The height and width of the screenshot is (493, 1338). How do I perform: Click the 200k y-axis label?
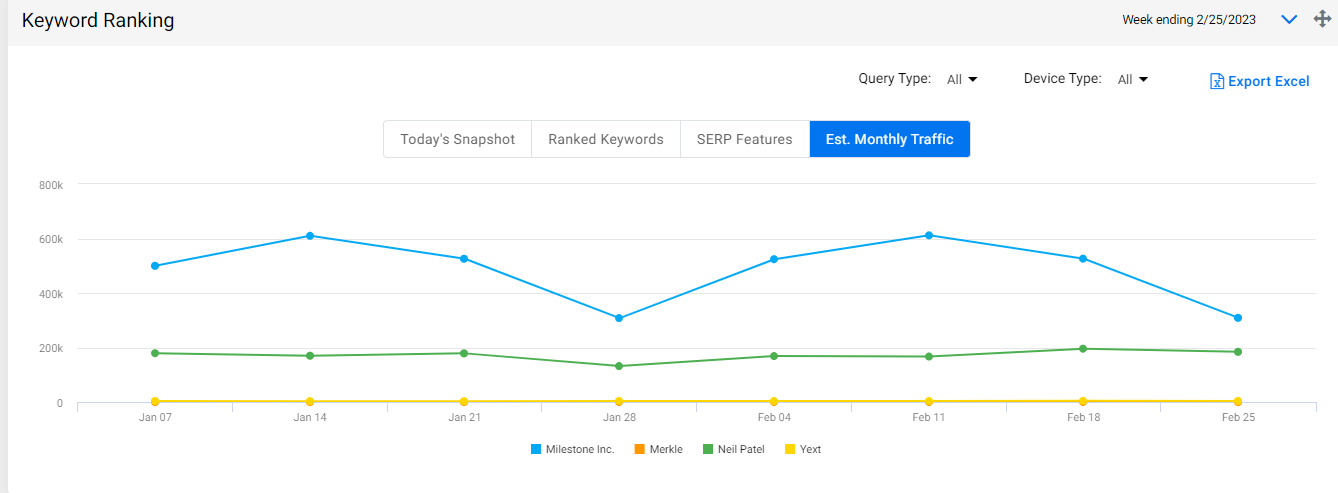coord(51,349)
